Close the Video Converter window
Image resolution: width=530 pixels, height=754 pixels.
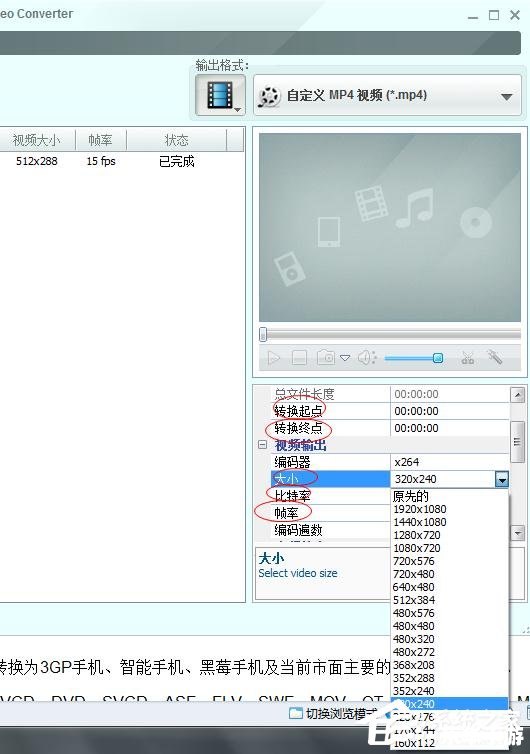click(515, 15)
